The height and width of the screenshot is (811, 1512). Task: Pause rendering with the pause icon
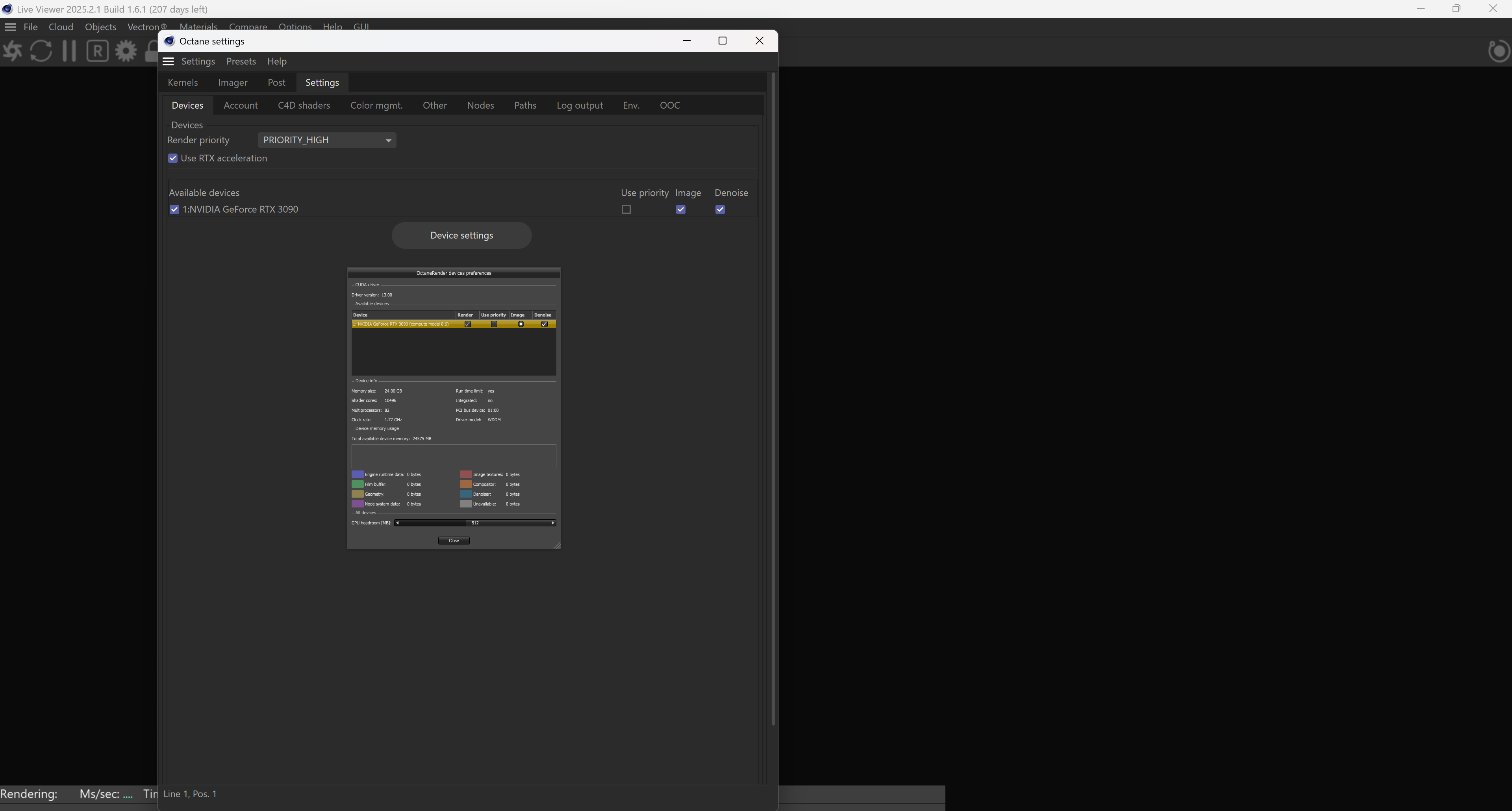69,51
